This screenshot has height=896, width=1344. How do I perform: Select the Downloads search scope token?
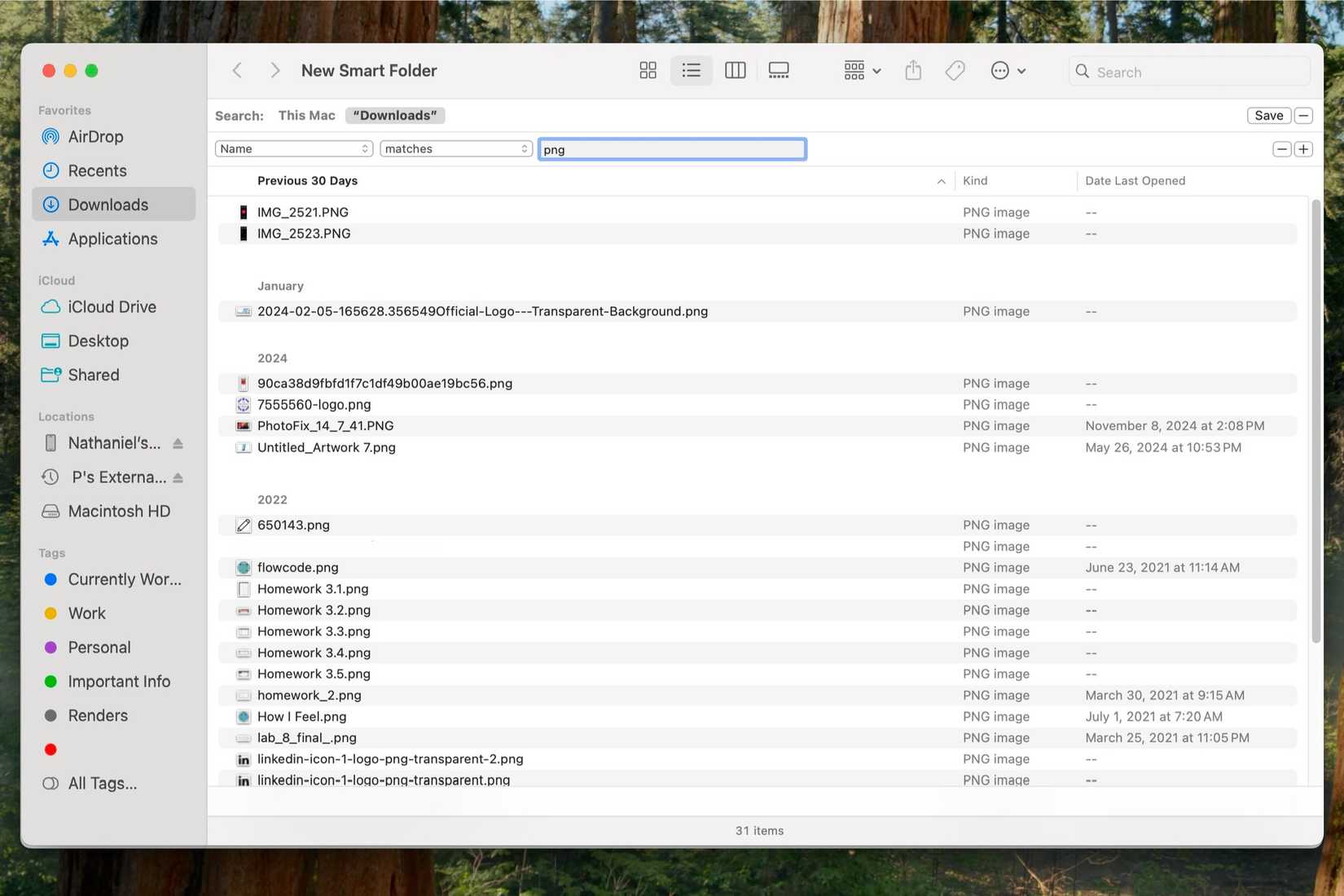pyautogui.click(x=394, y=115)
